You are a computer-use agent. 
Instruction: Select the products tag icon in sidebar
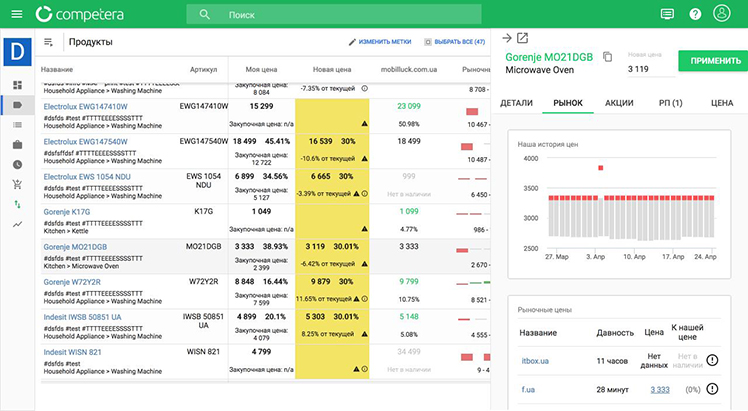(18, 105)
